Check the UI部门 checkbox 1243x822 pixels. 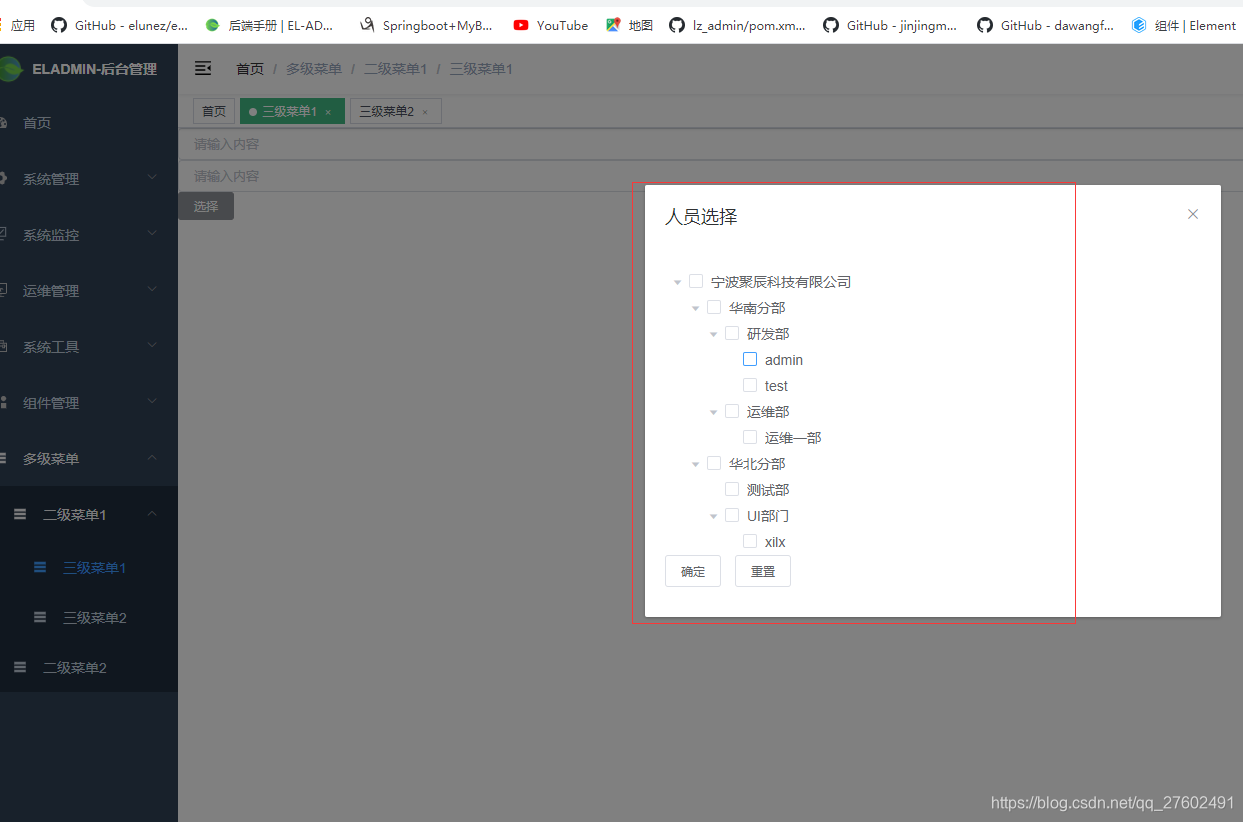732,515
